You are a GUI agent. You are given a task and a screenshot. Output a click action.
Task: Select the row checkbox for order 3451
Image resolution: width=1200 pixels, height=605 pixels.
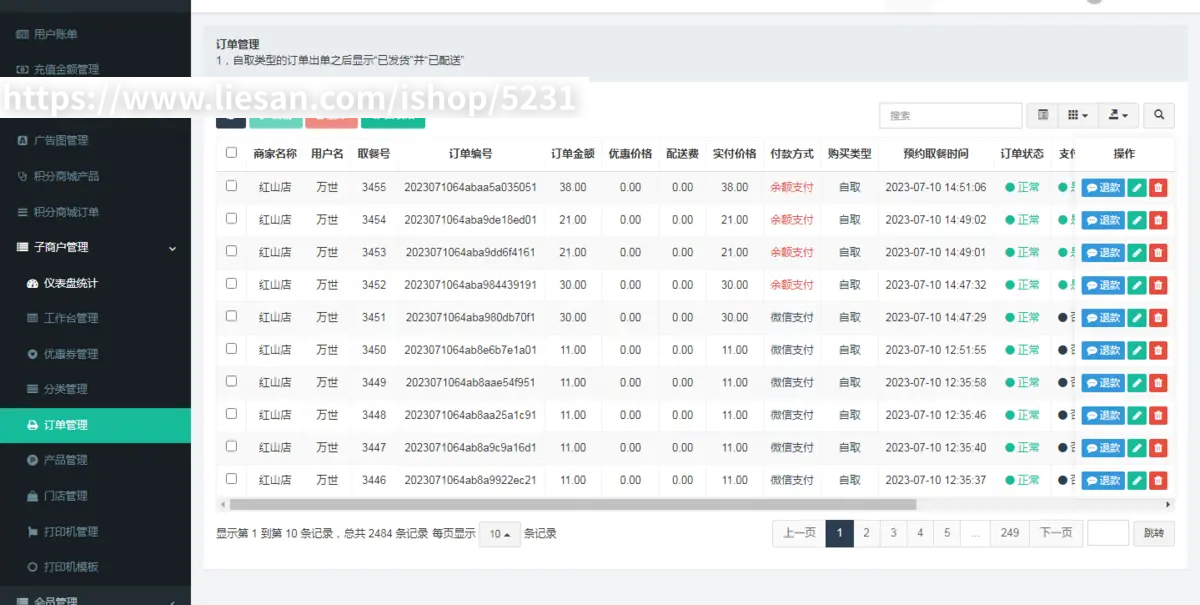point(232,316)
